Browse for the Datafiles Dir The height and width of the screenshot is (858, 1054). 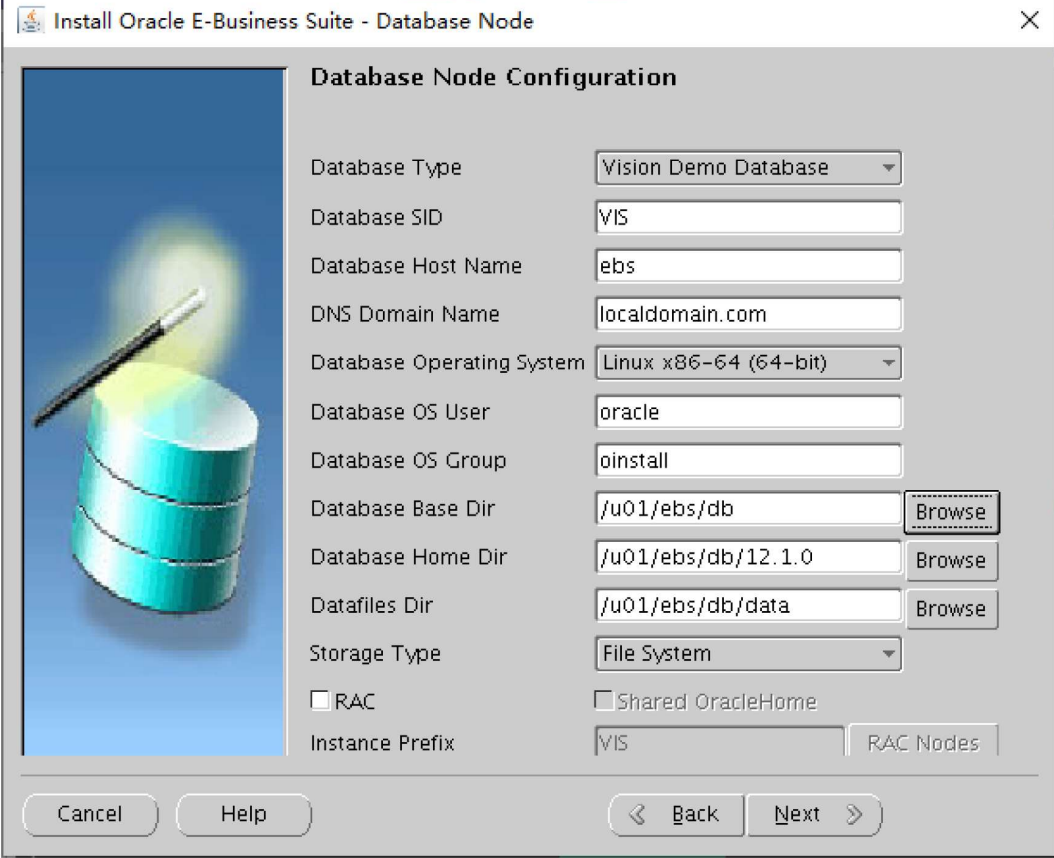click(x=951, y=609)
